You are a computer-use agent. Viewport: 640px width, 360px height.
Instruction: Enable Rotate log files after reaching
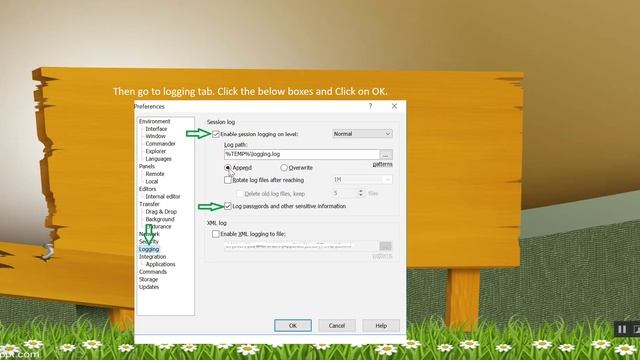228,180
